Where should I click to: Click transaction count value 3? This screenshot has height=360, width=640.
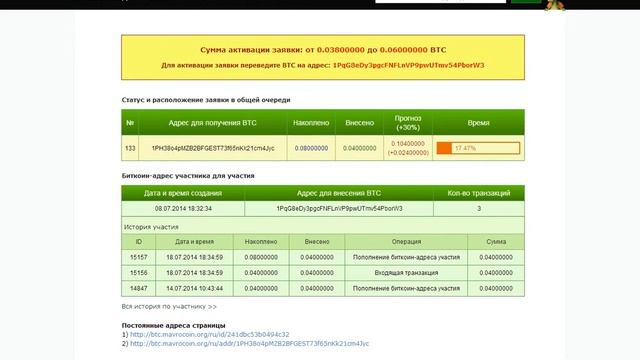[479, 209]
